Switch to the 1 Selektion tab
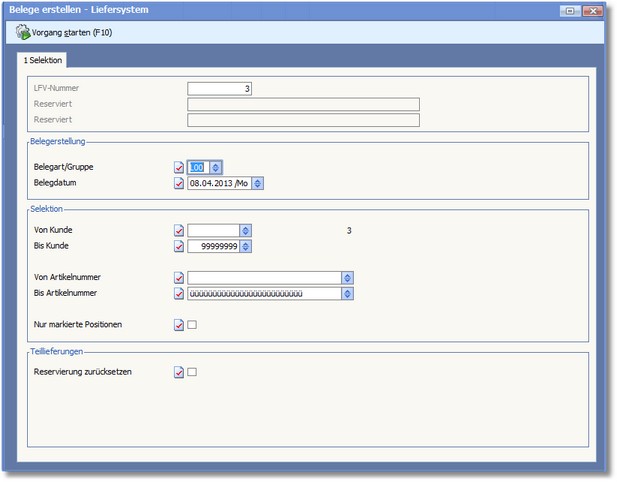Image resolution: width=617 pixels, height=482 pixels. tap(43, 60)
